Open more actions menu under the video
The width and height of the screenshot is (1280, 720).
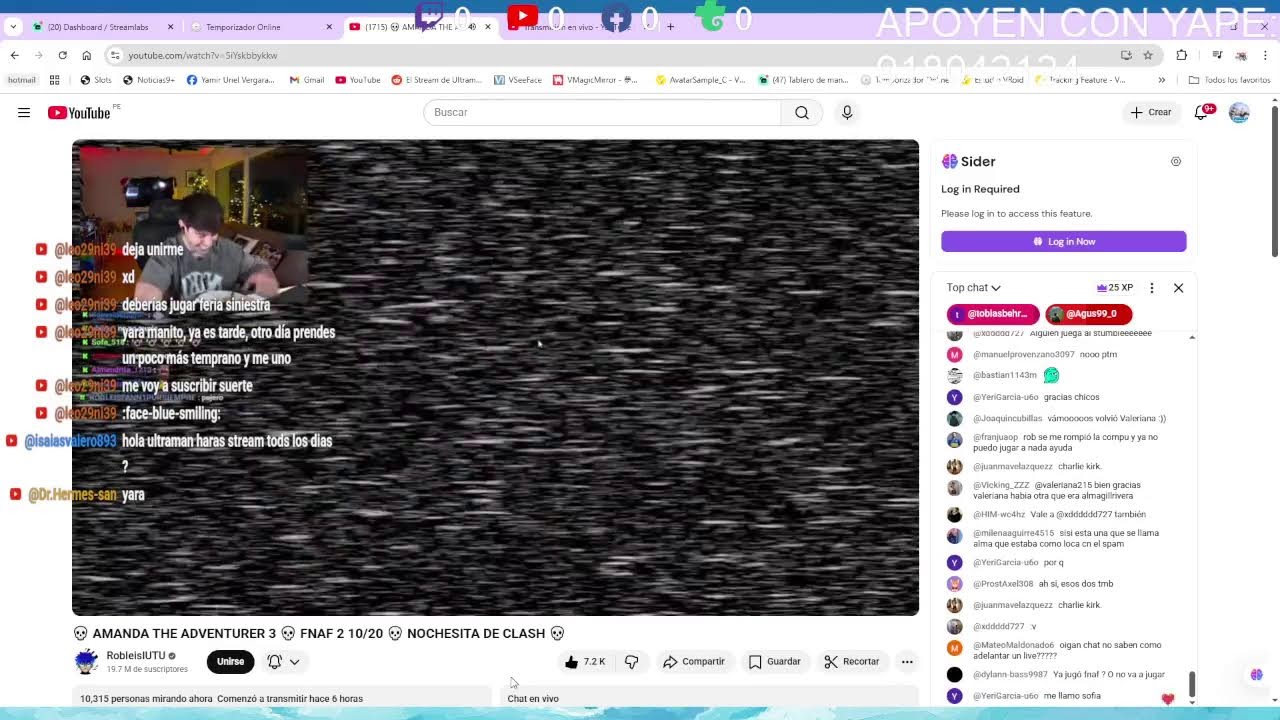click(907, 662)
